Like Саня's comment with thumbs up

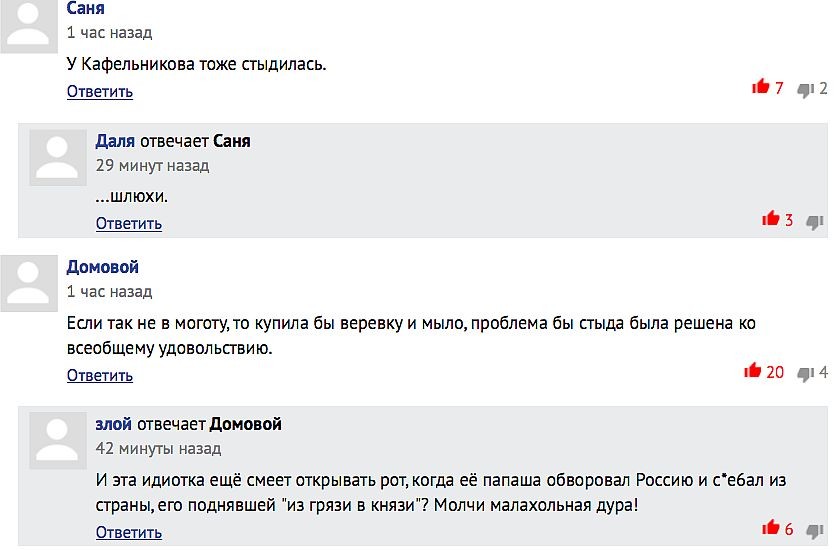click(760, 87)
